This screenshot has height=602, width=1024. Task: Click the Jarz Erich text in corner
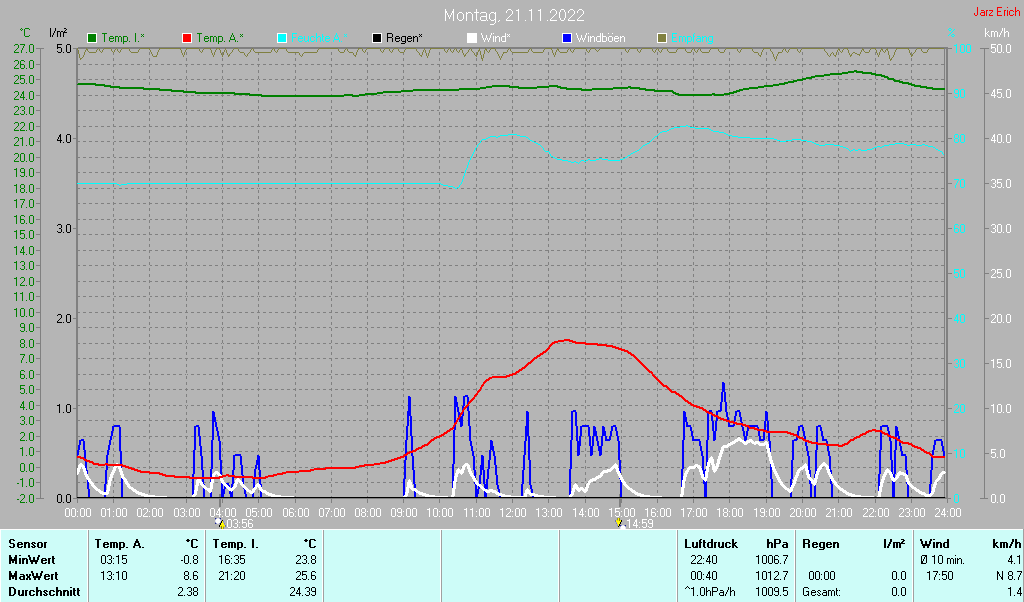point(996,12)
